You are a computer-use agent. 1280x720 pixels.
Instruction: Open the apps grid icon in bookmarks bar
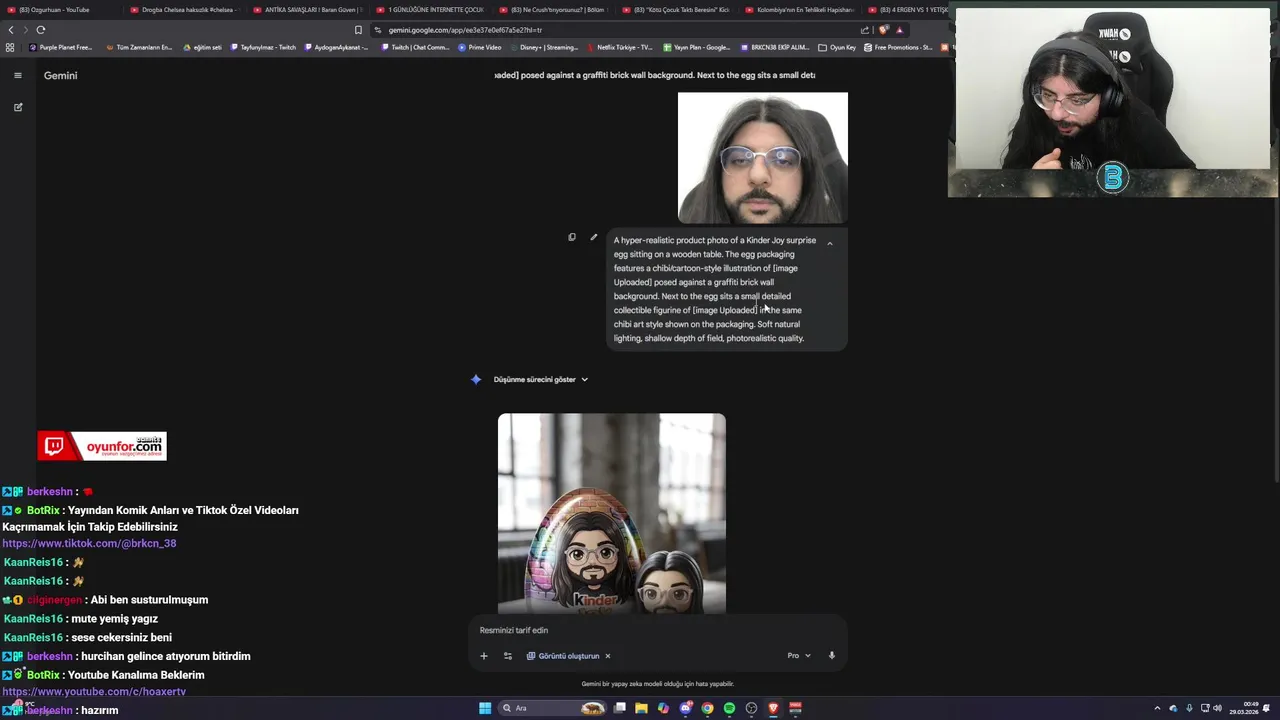[x=10, y=47]
